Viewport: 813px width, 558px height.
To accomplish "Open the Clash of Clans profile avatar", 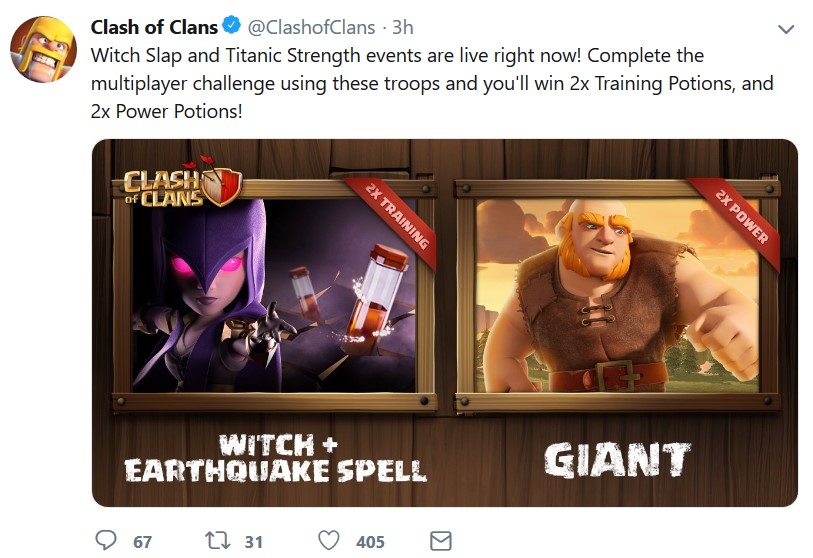I will [44, 49].
